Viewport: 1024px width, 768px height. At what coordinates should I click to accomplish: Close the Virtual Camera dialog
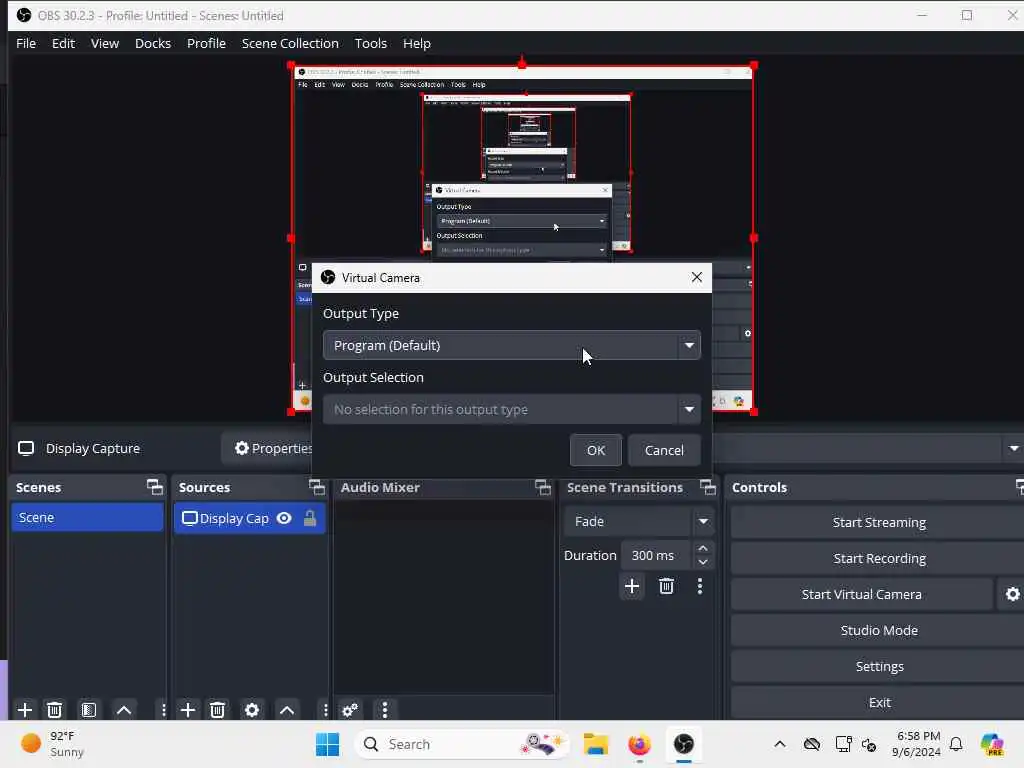click(x=697, y=277)
